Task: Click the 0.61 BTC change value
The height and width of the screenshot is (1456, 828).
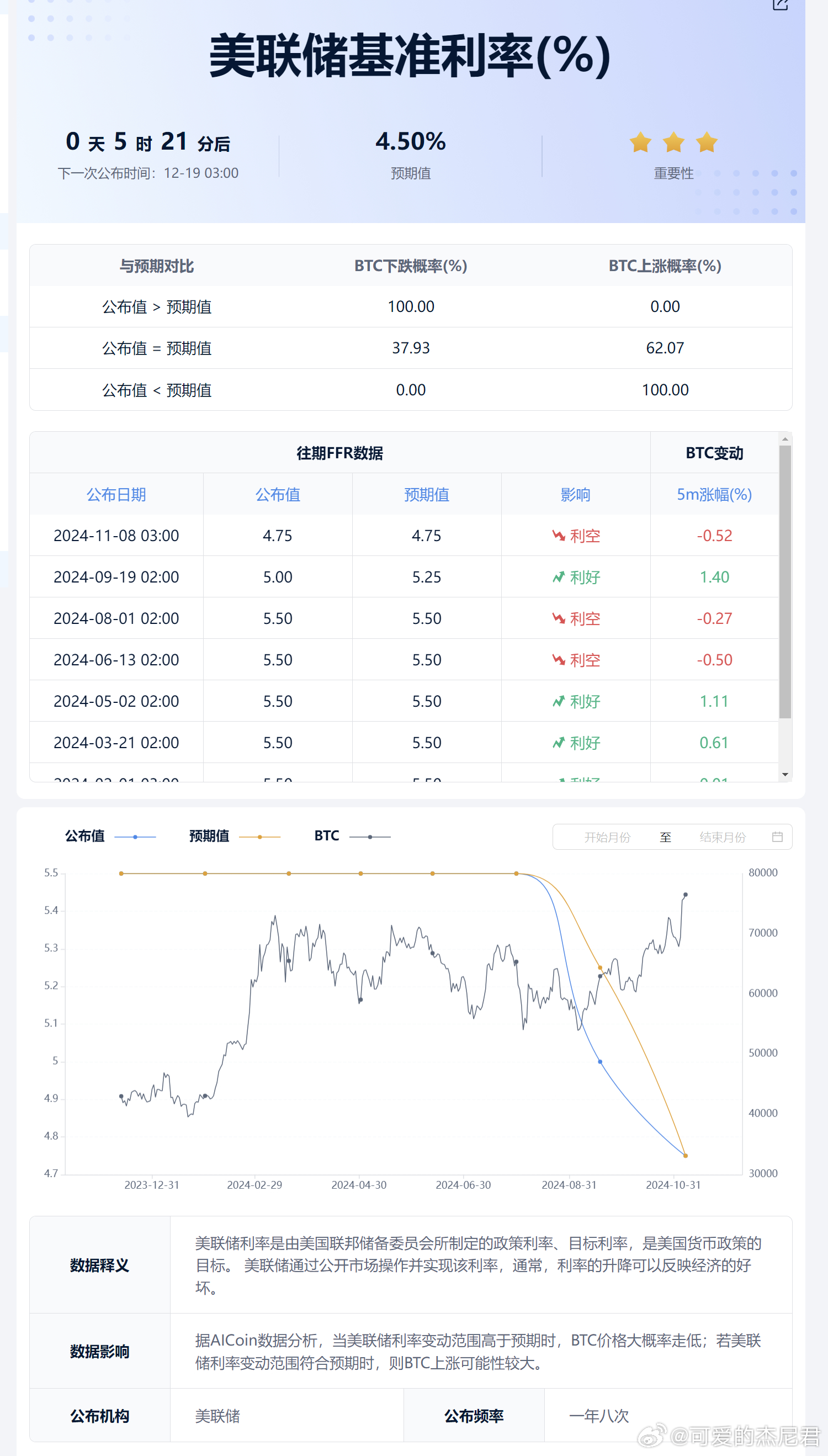Action: [x=714, y=743]
